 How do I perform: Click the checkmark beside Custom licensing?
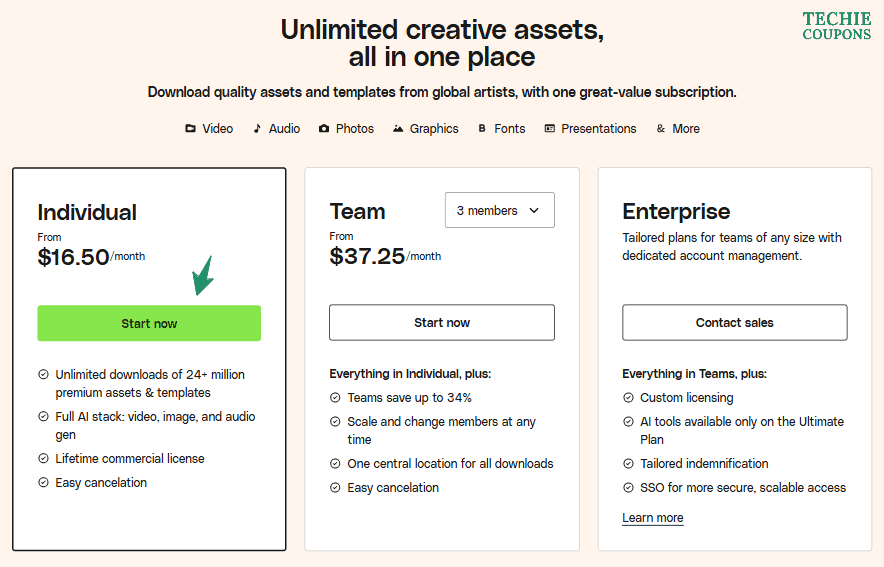tap(628, 398)
